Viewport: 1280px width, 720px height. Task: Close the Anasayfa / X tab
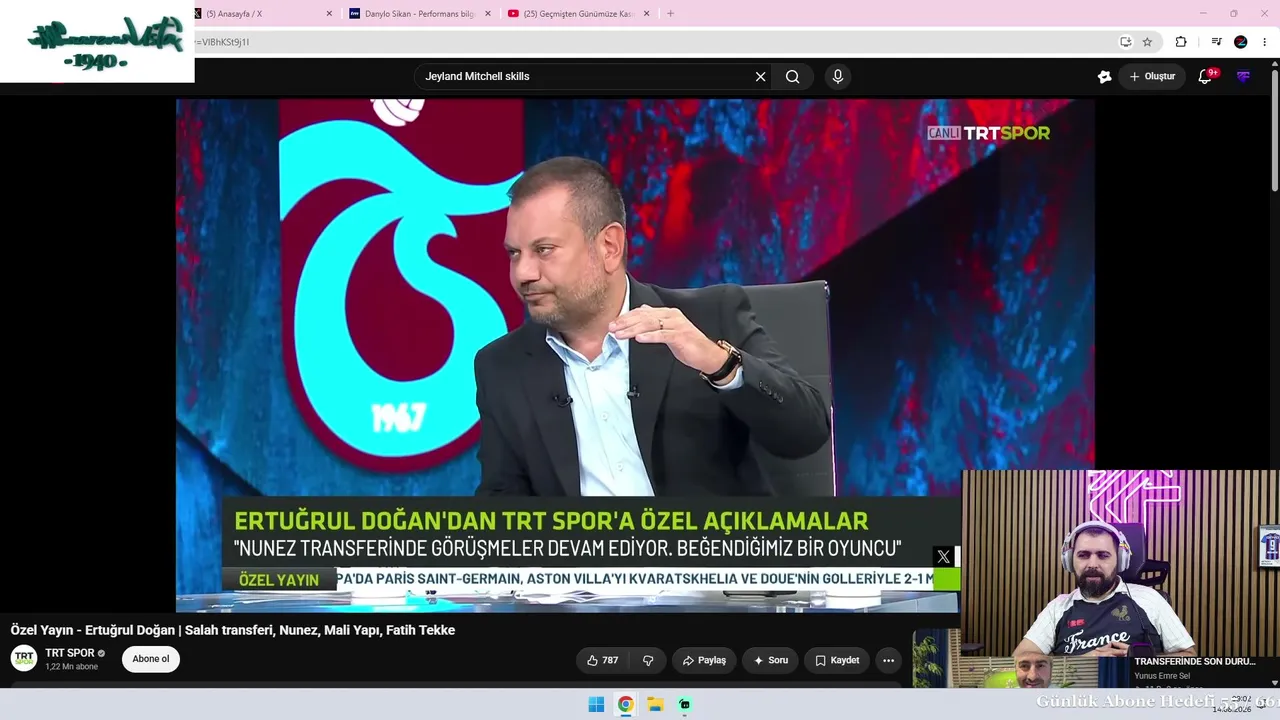pyautogui.click(x=329, y=14)
